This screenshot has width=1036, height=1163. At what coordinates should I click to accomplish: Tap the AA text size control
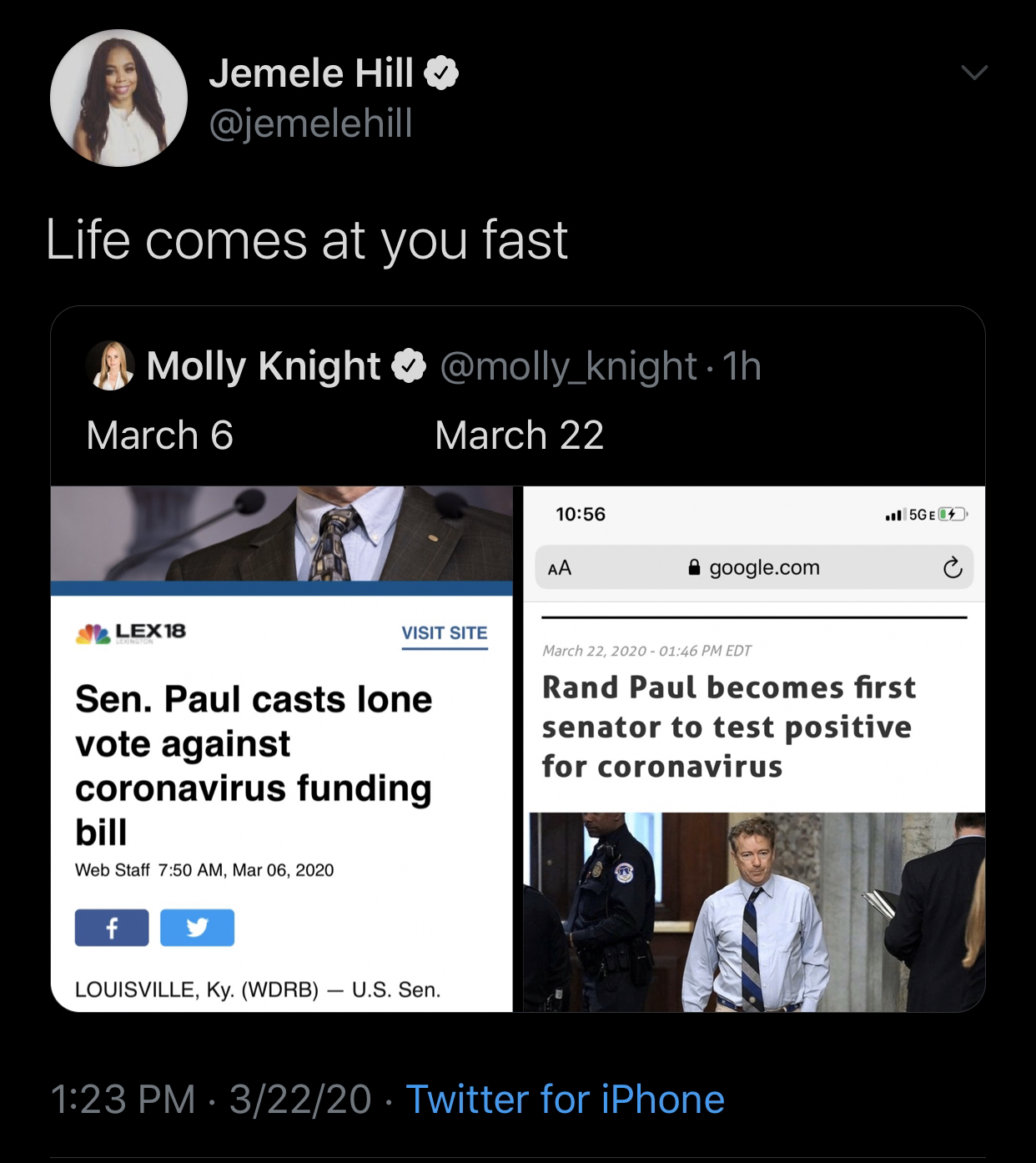[x=560, y=568]
